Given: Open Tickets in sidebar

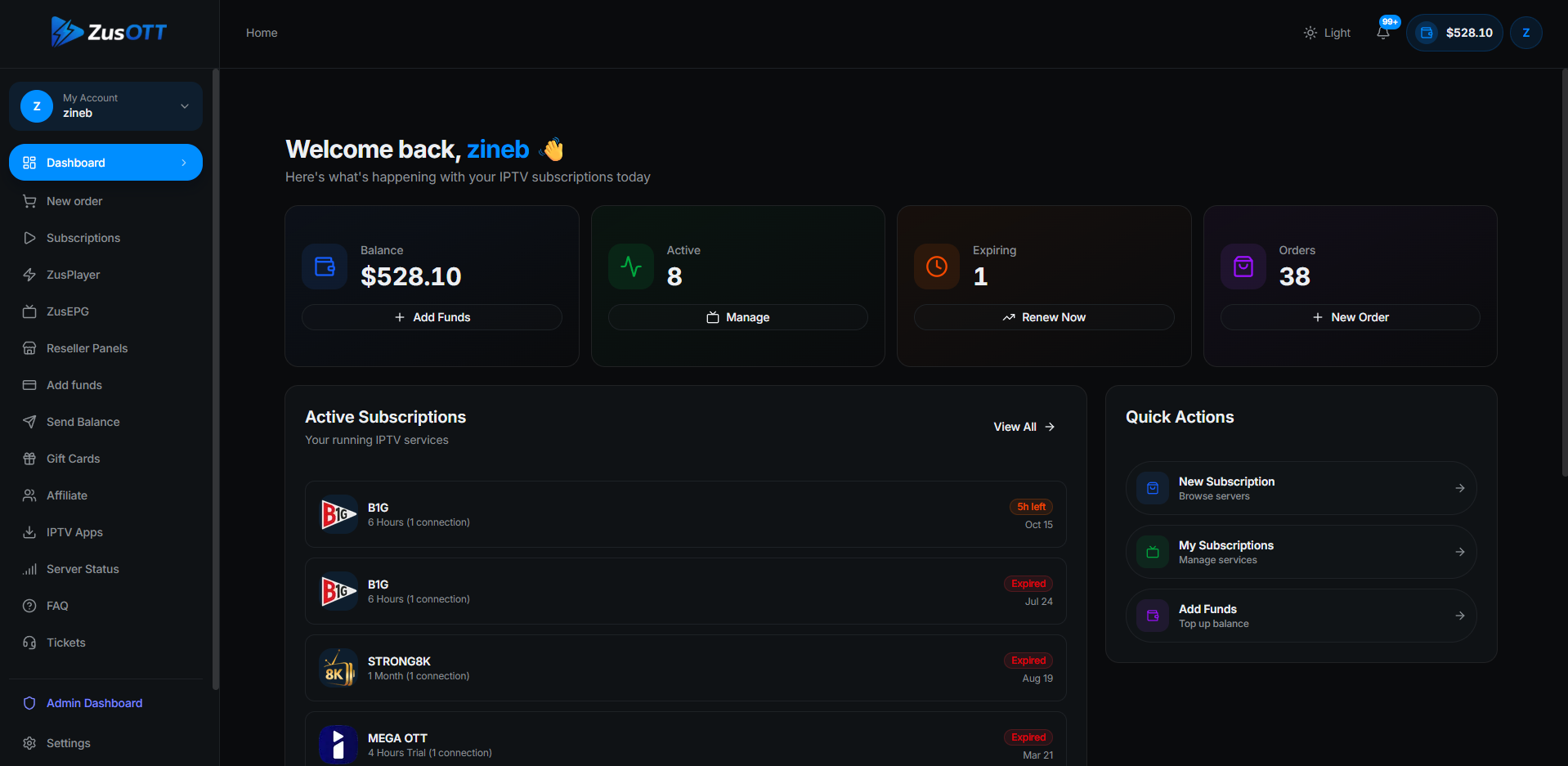Looking at the screenshot, I should pos(106,643).
